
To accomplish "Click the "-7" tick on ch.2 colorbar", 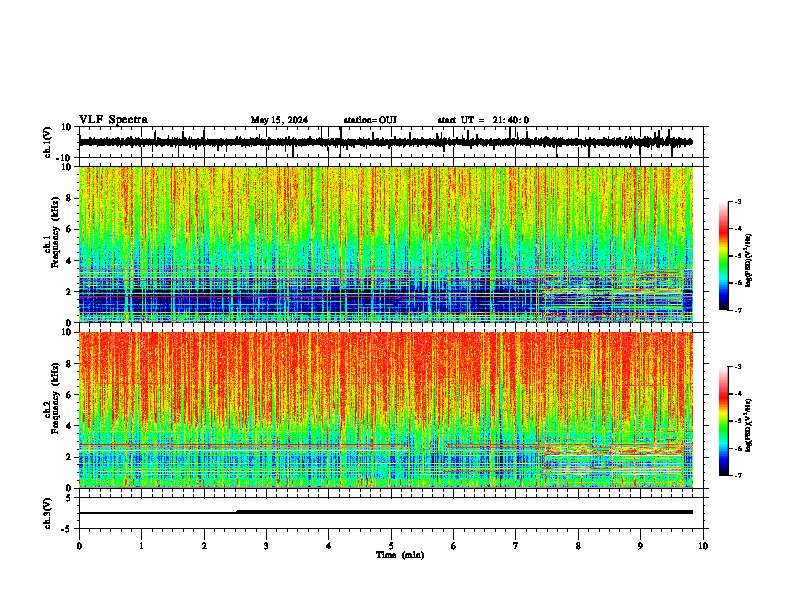I will pyautogui.click(x=737, y=475).
